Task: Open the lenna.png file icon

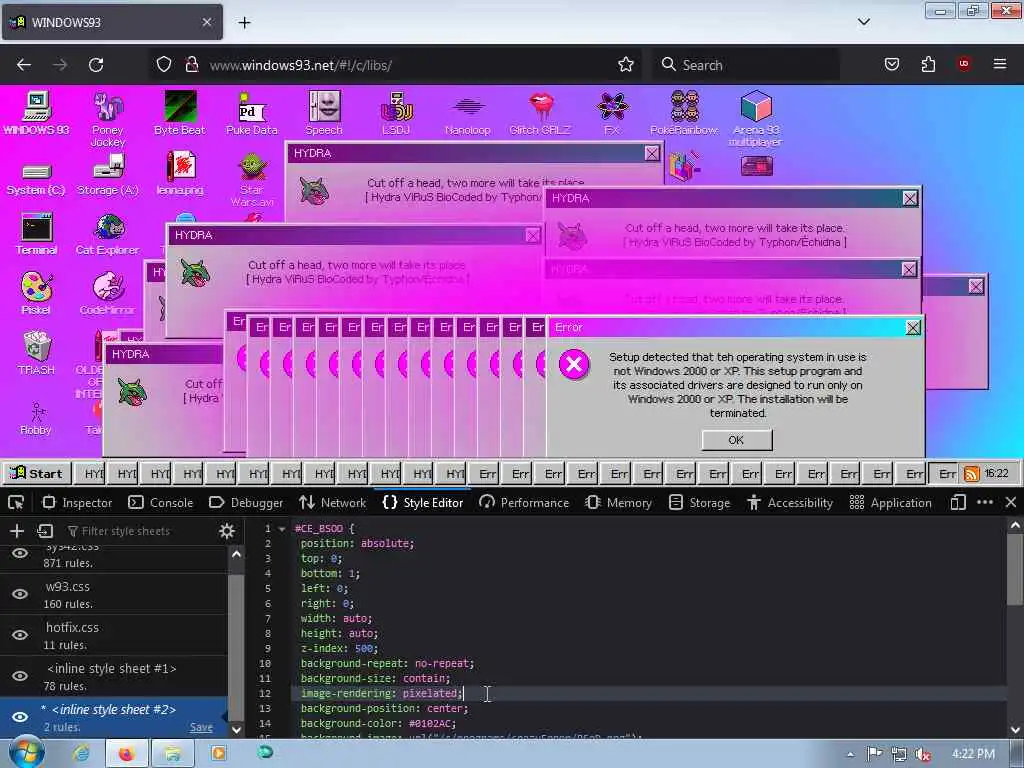Action: click(x=180, y=173)
